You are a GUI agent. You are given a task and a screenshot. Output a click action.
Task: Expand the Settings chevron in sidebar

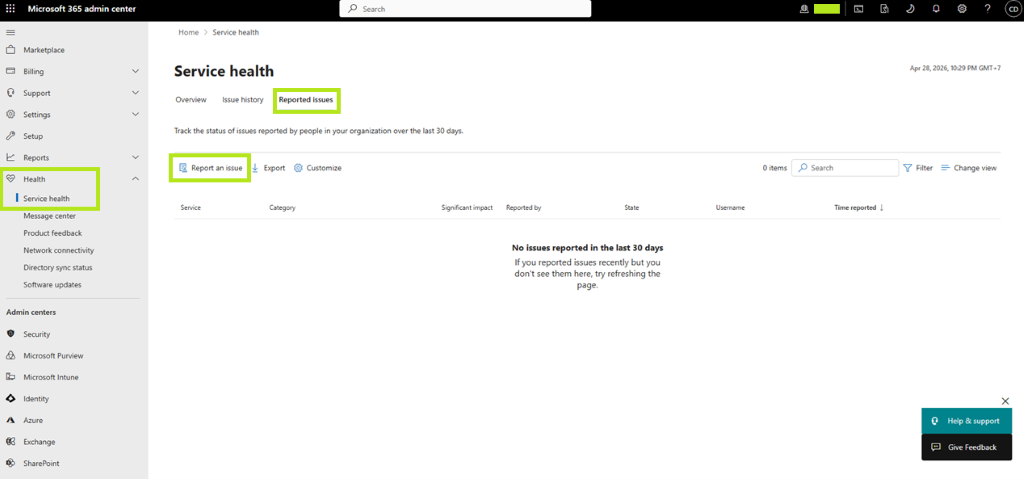pos(136,114)
